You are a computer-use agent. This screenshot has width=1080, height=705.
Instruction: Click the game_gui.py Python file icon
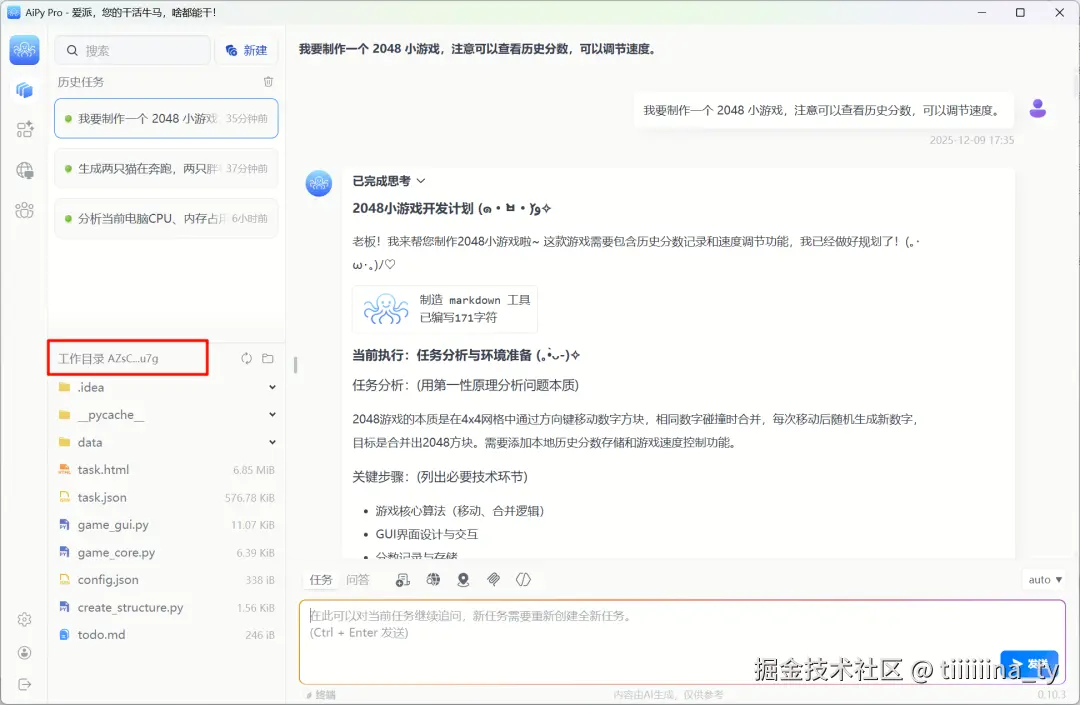click(64, 525)
